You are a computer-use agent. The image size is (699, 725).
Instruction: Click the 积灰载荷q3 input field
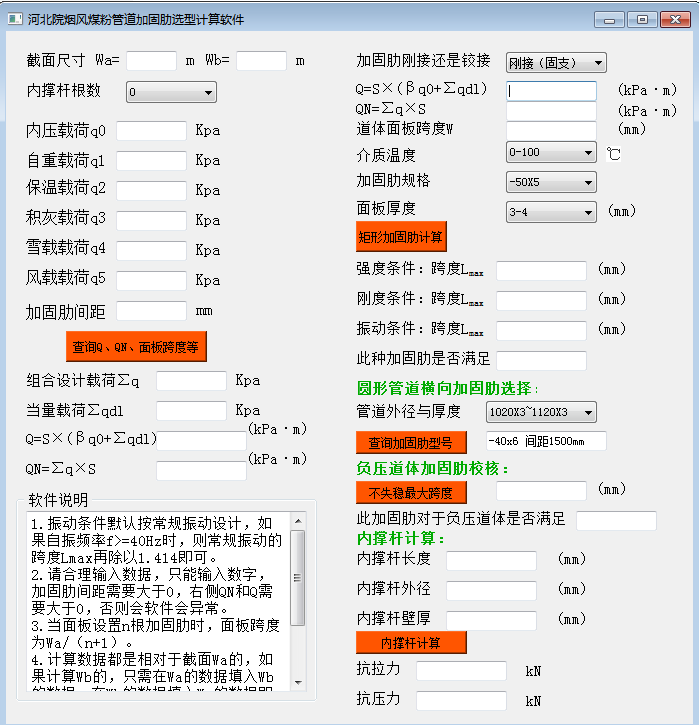click(152, 221)
